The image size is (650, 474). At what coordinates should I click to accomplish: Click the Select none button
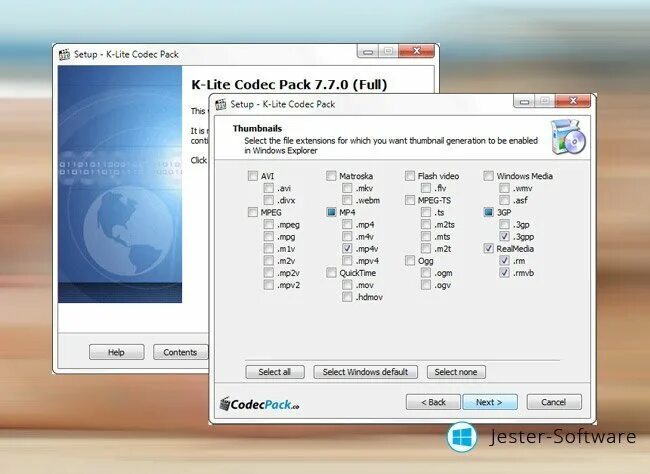click(456, 372)
